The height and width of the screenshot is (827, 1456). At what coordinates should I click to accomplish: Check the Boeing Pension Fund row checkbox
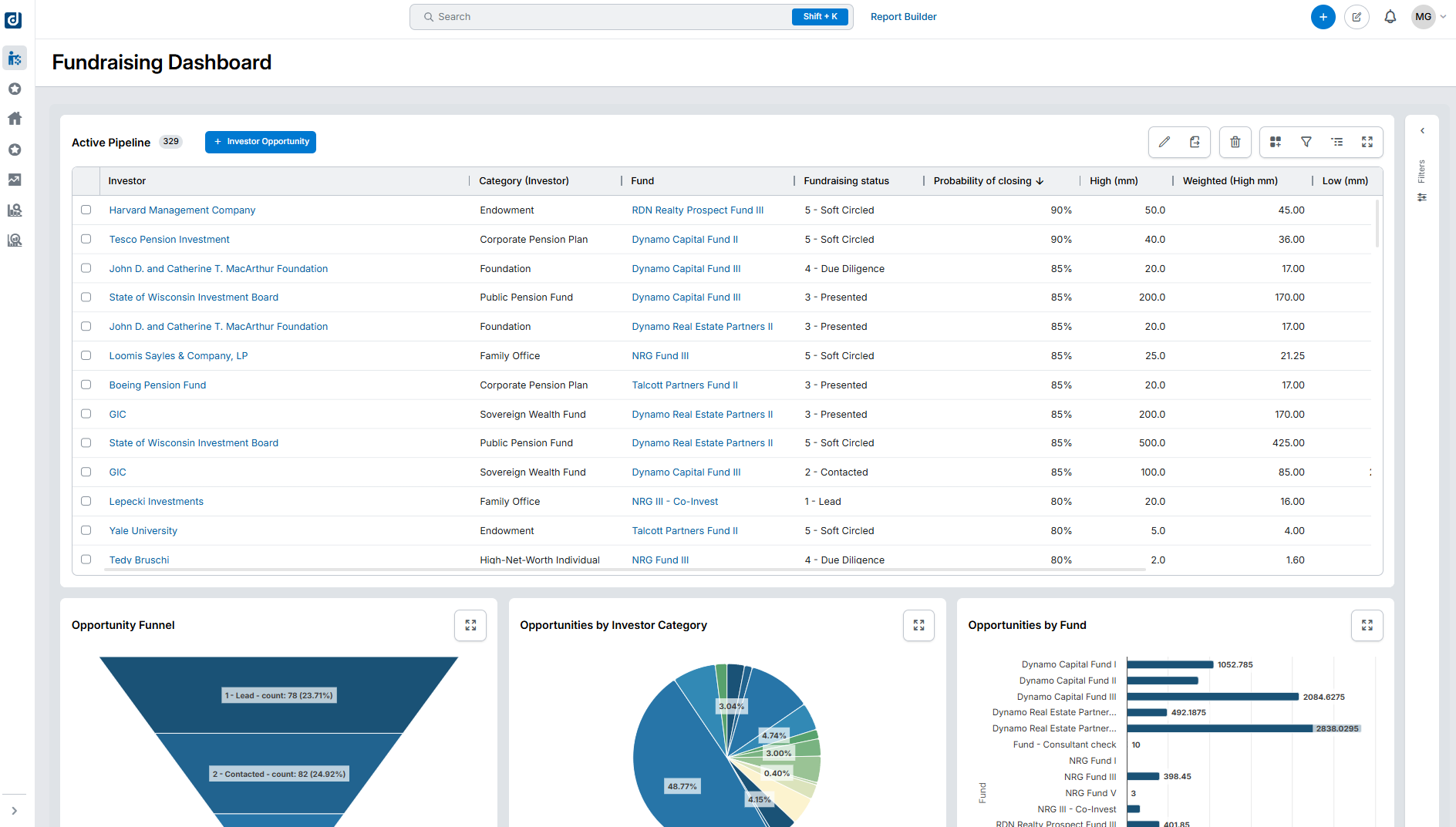(x=86, y=385)
